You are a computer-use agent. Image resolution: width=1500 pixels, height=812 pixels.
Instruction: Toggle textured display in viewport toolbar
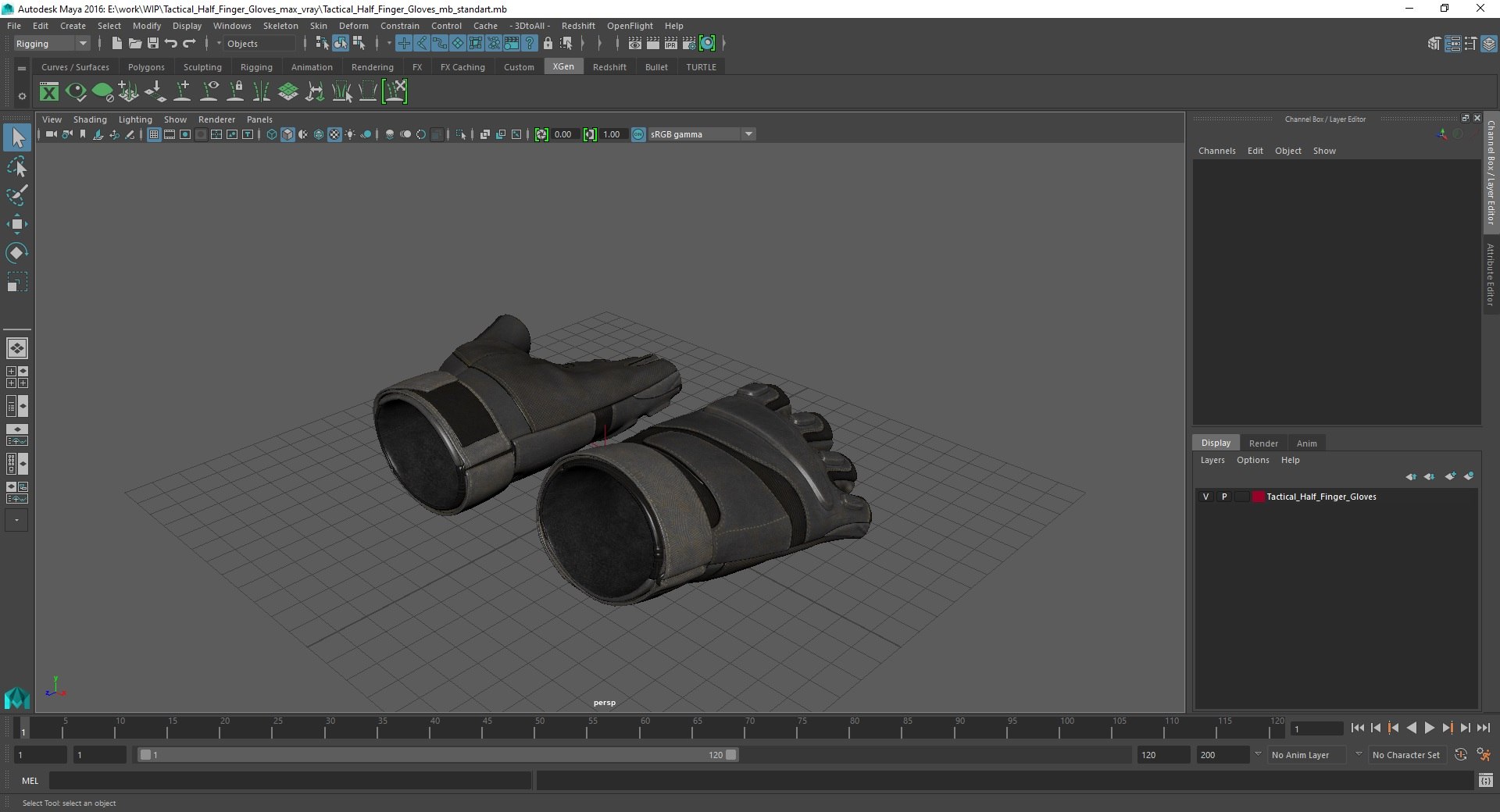(x=334, y=134)
